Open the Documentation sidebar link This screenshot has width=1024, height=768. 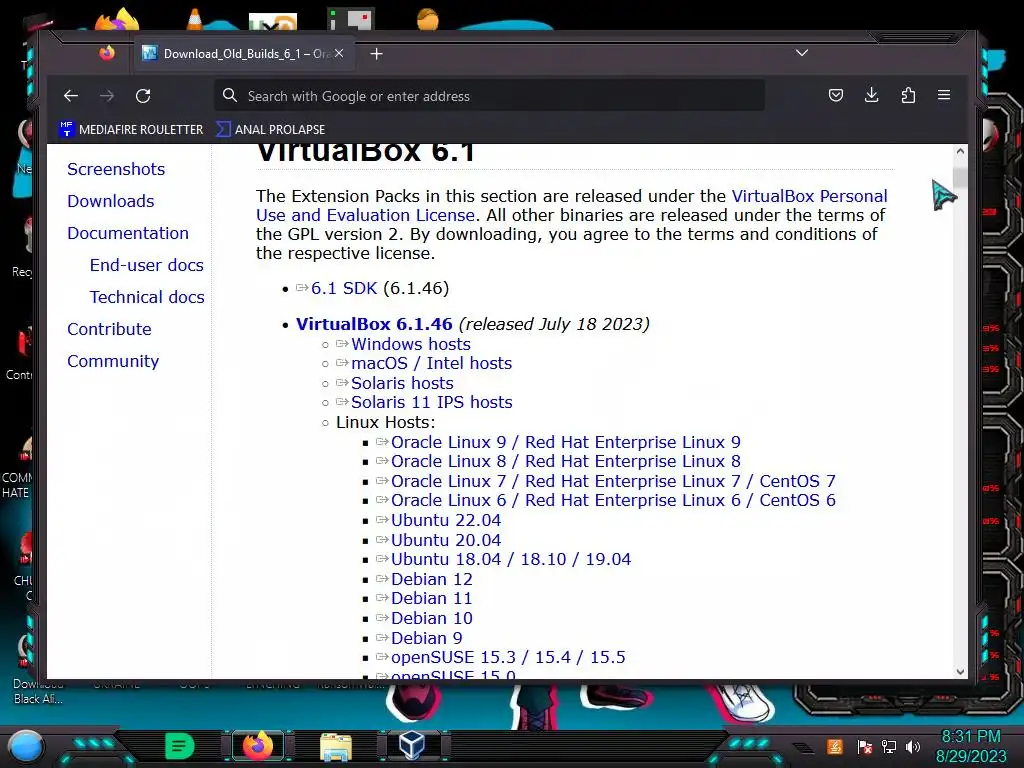(x=128, y=233)
